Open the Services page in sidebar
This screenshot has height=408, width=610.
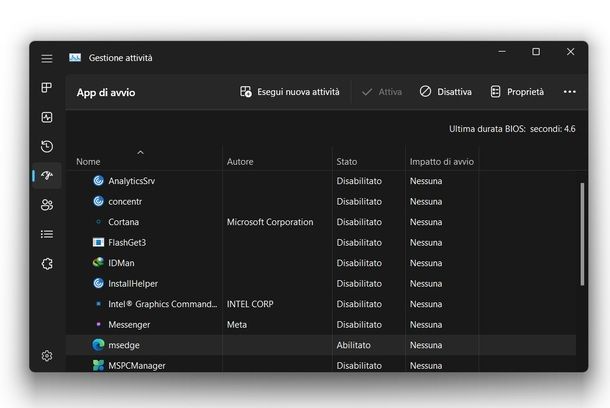(x=47, y=264)
